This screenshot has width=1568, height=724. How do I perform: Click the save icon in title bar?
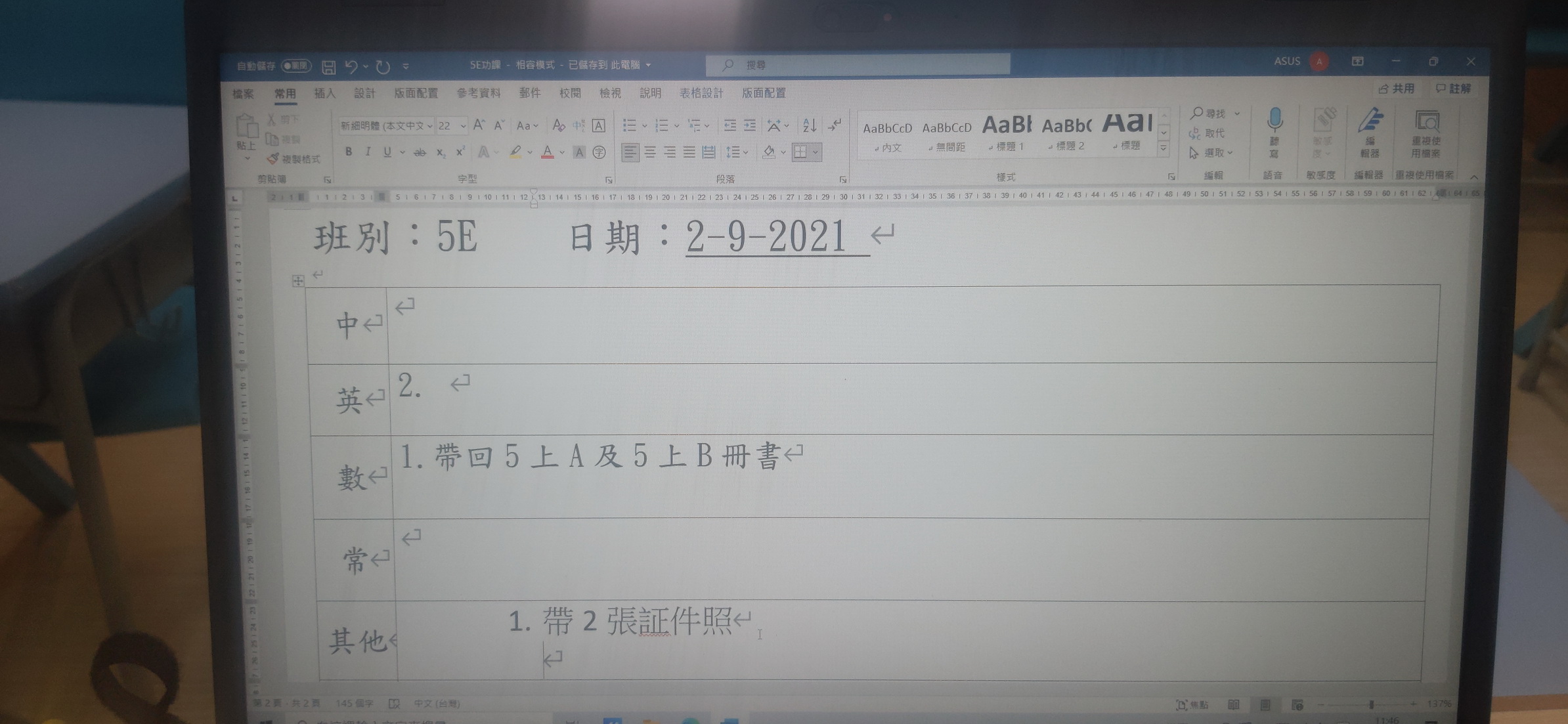point(329,66)
